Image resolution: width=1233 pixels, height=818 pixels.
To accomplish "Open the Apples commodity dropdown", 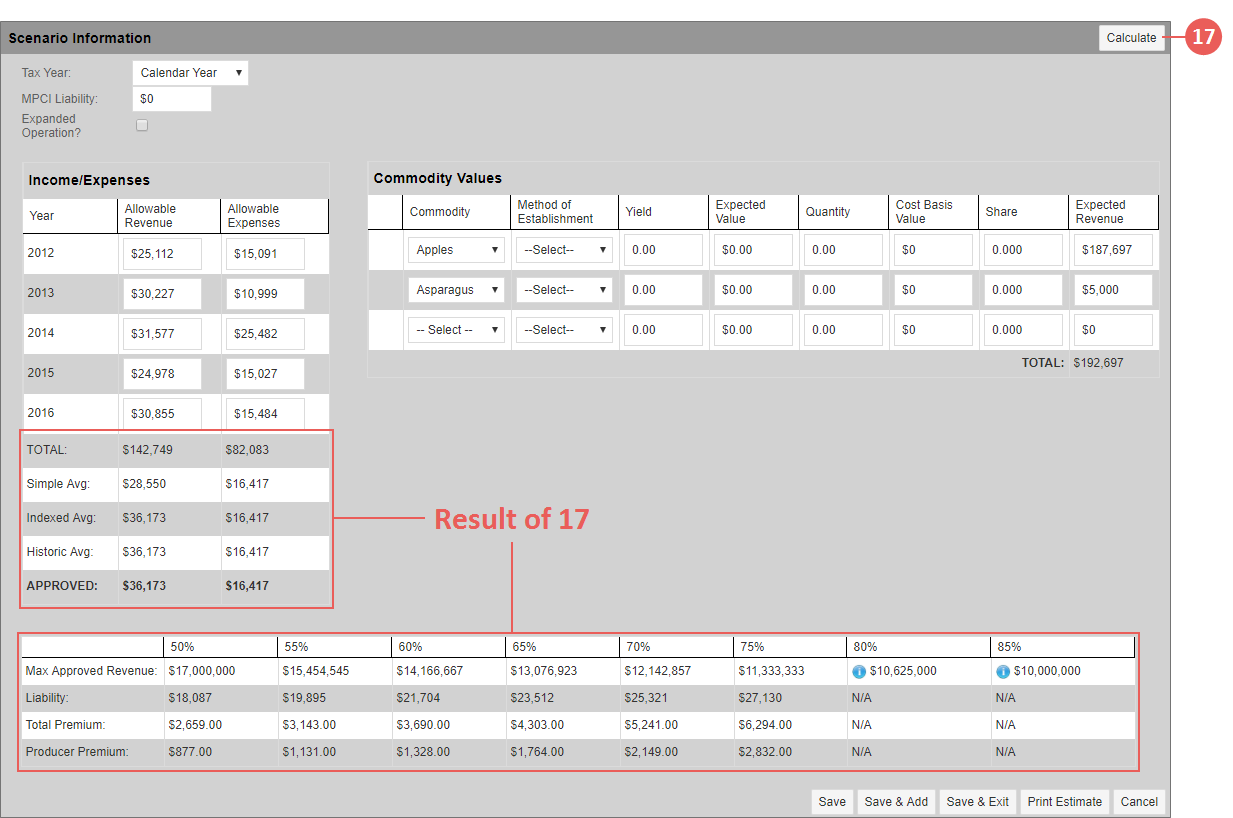I will point(456,249).
